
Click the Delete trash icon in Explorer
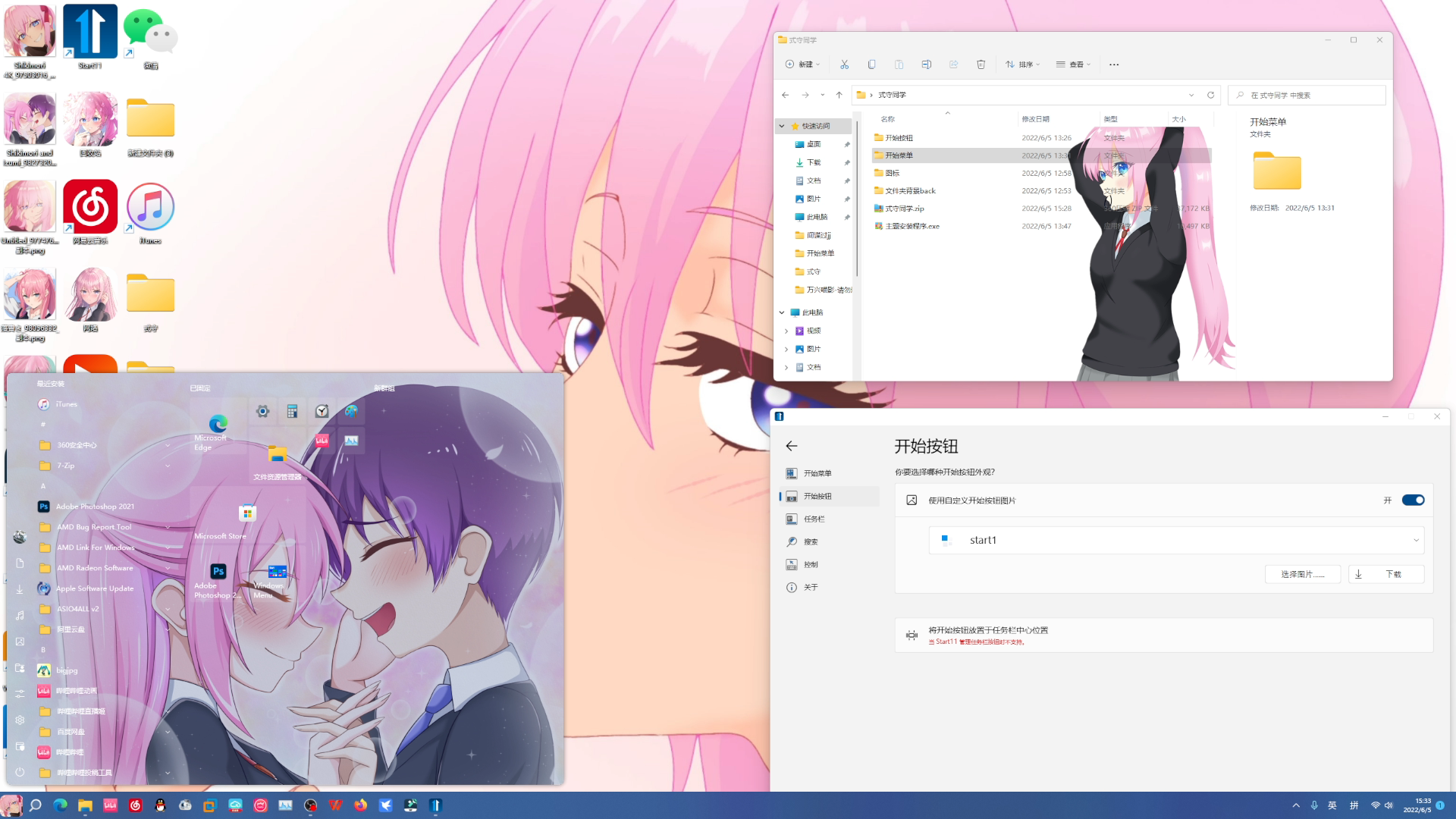(x=981, y=64)
